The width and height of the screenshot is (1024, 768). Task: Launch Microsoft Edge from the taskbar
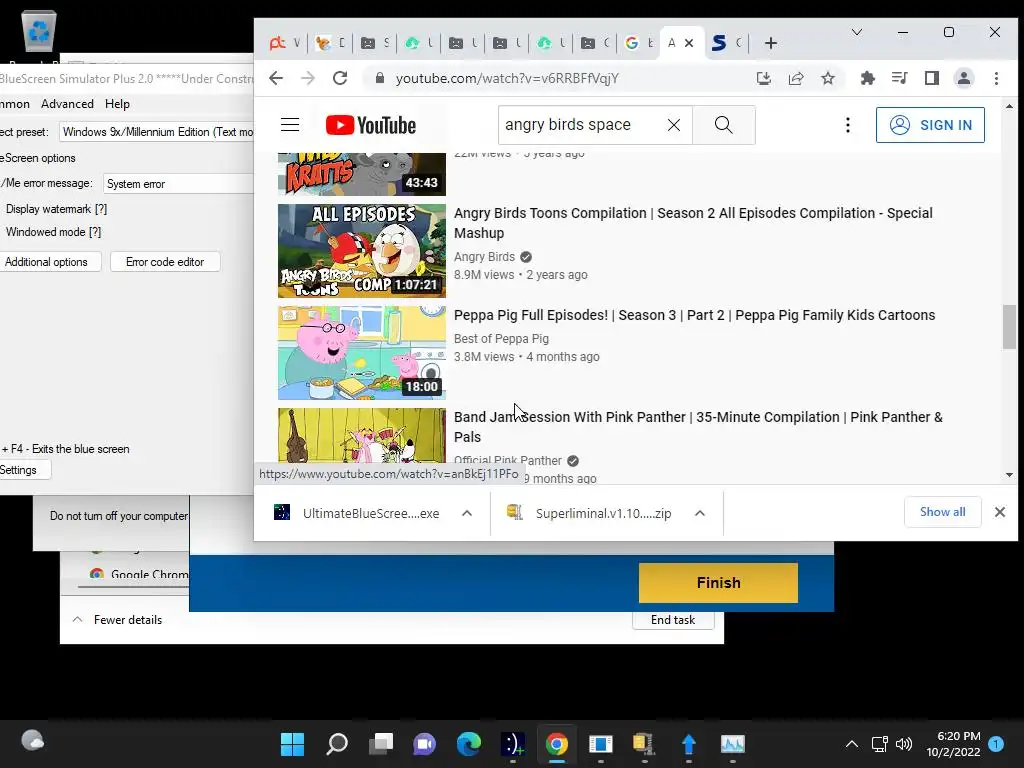(x=468, y=744)
